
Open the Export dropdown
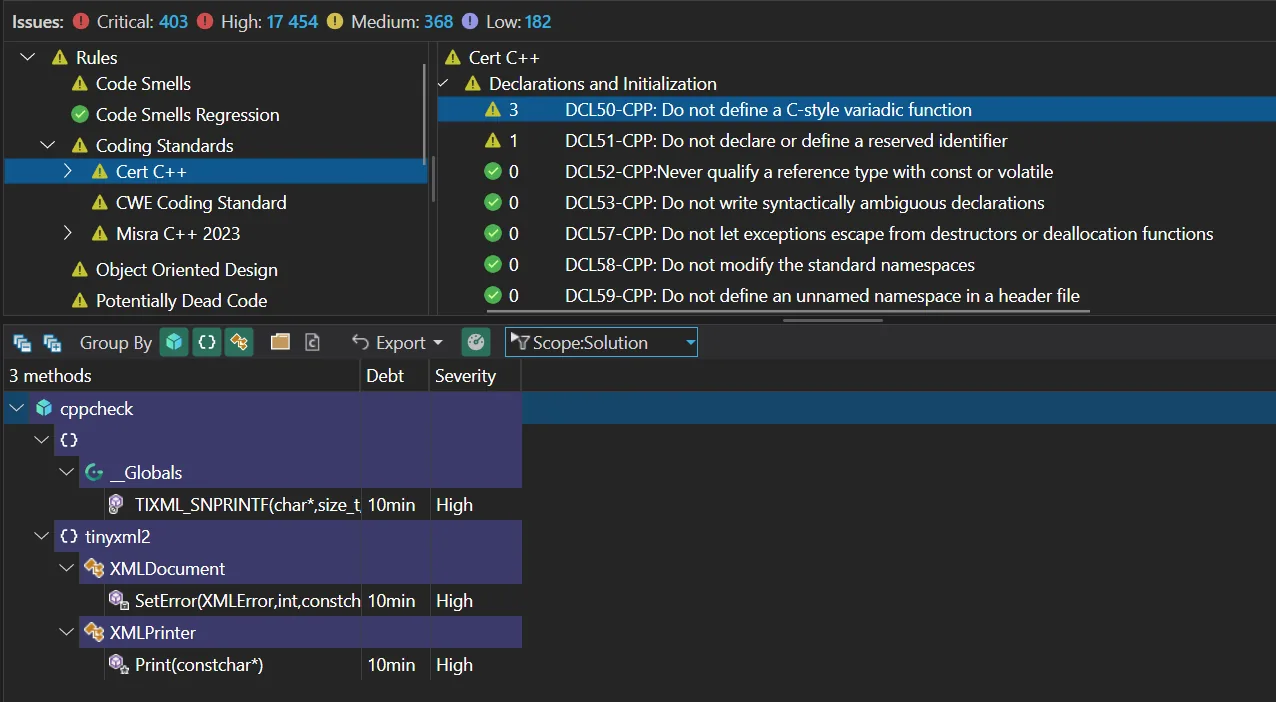[397, 343]
